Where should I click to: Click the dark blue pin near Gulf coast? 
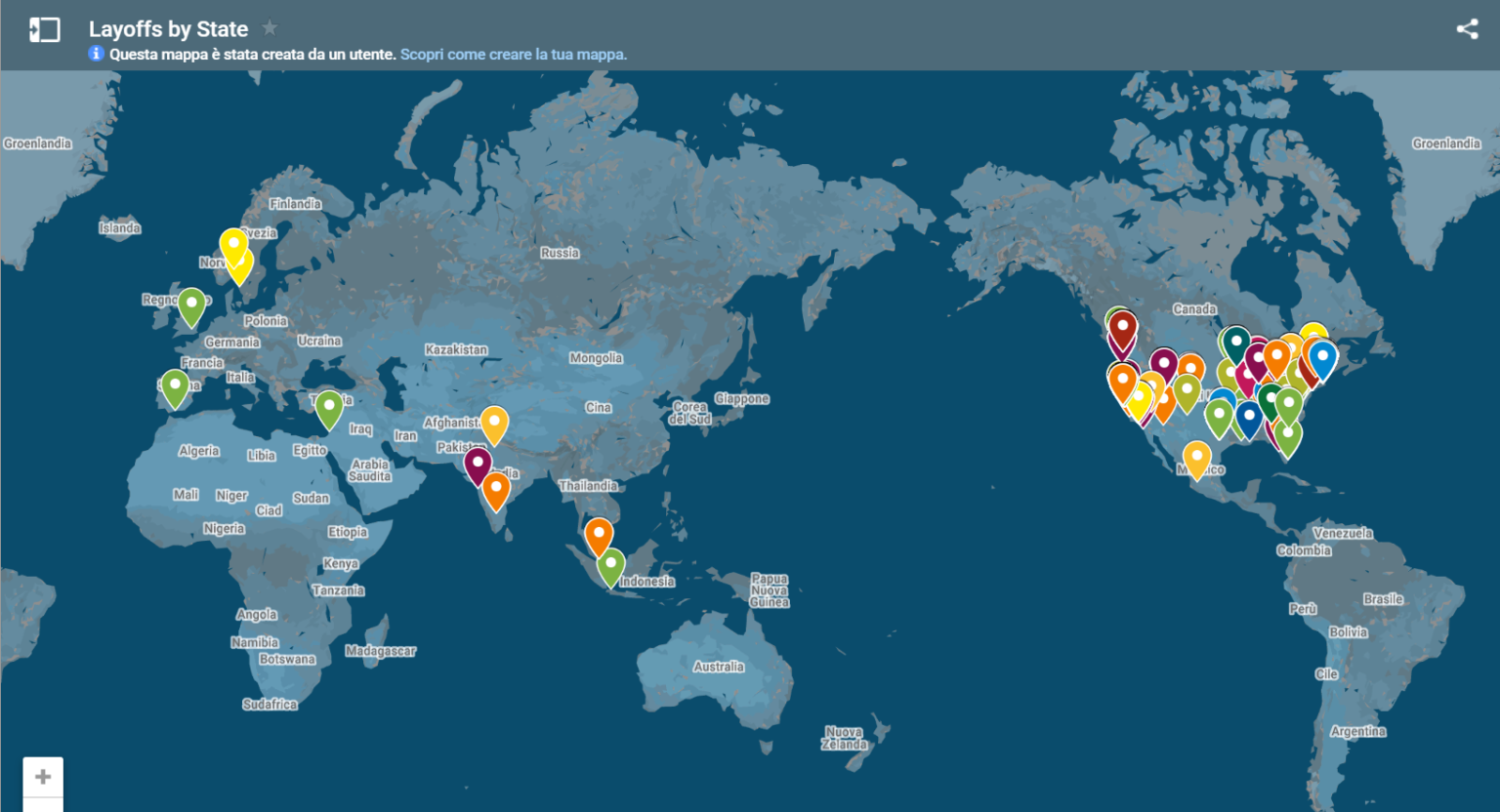point(1249,418)
